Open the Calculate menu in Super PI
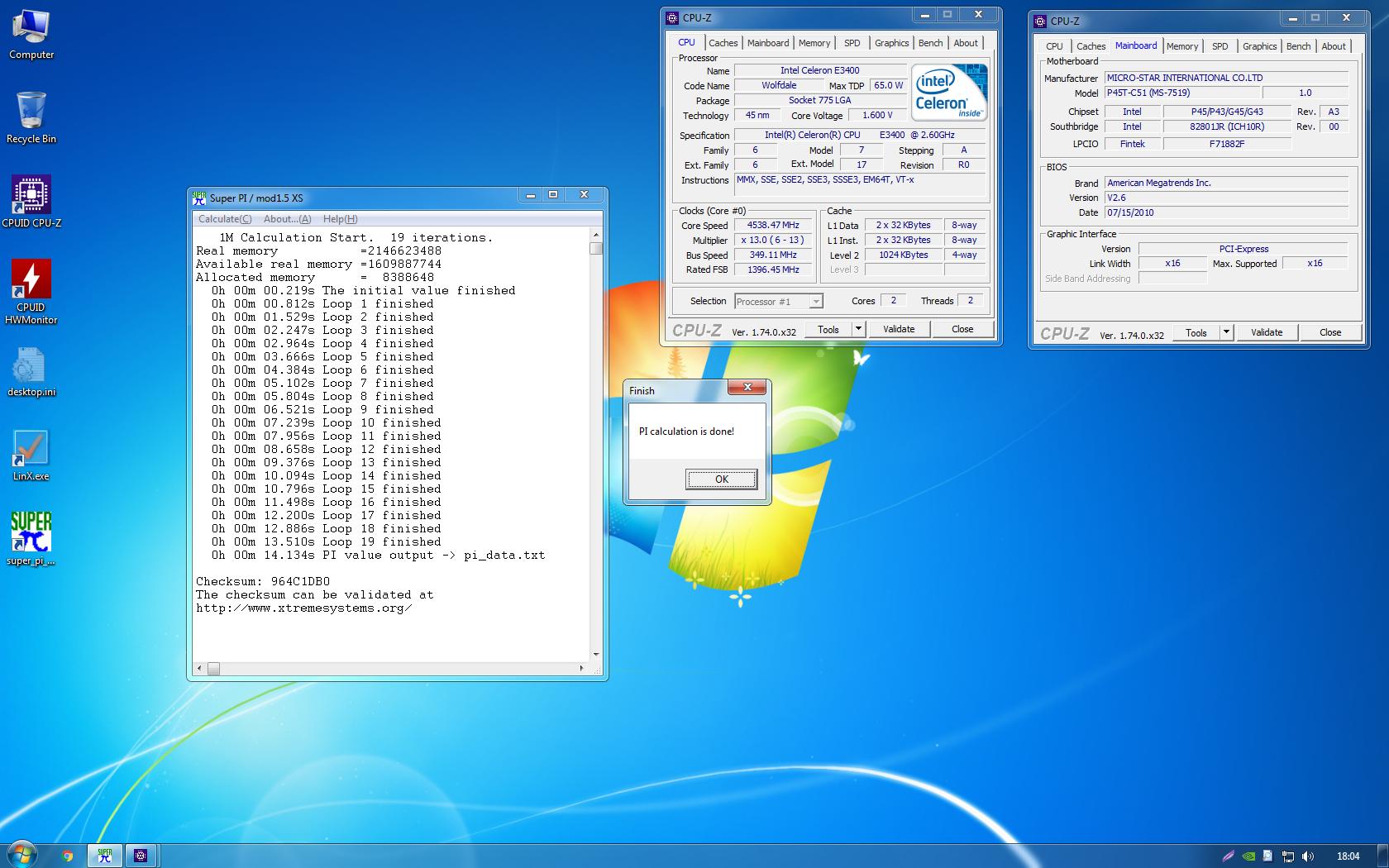 225,219
